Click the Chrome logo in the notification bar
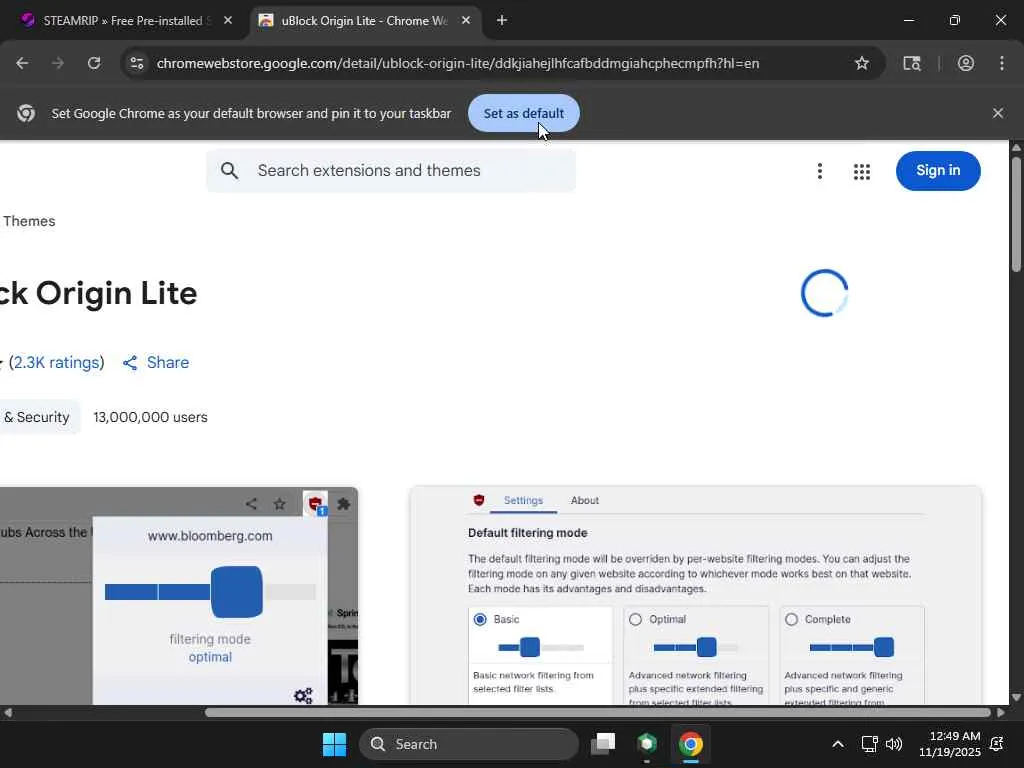Screen dimensions: 1024x768 click(26, 113)
